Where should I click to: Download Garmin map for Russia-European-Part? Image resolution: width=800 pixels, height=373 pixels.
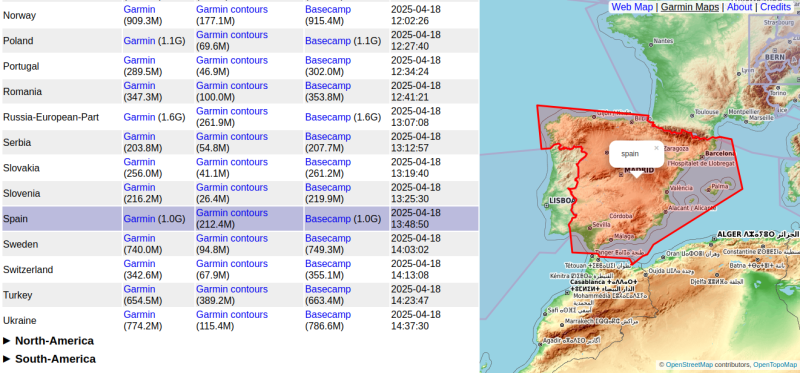(x=139, y=117)
